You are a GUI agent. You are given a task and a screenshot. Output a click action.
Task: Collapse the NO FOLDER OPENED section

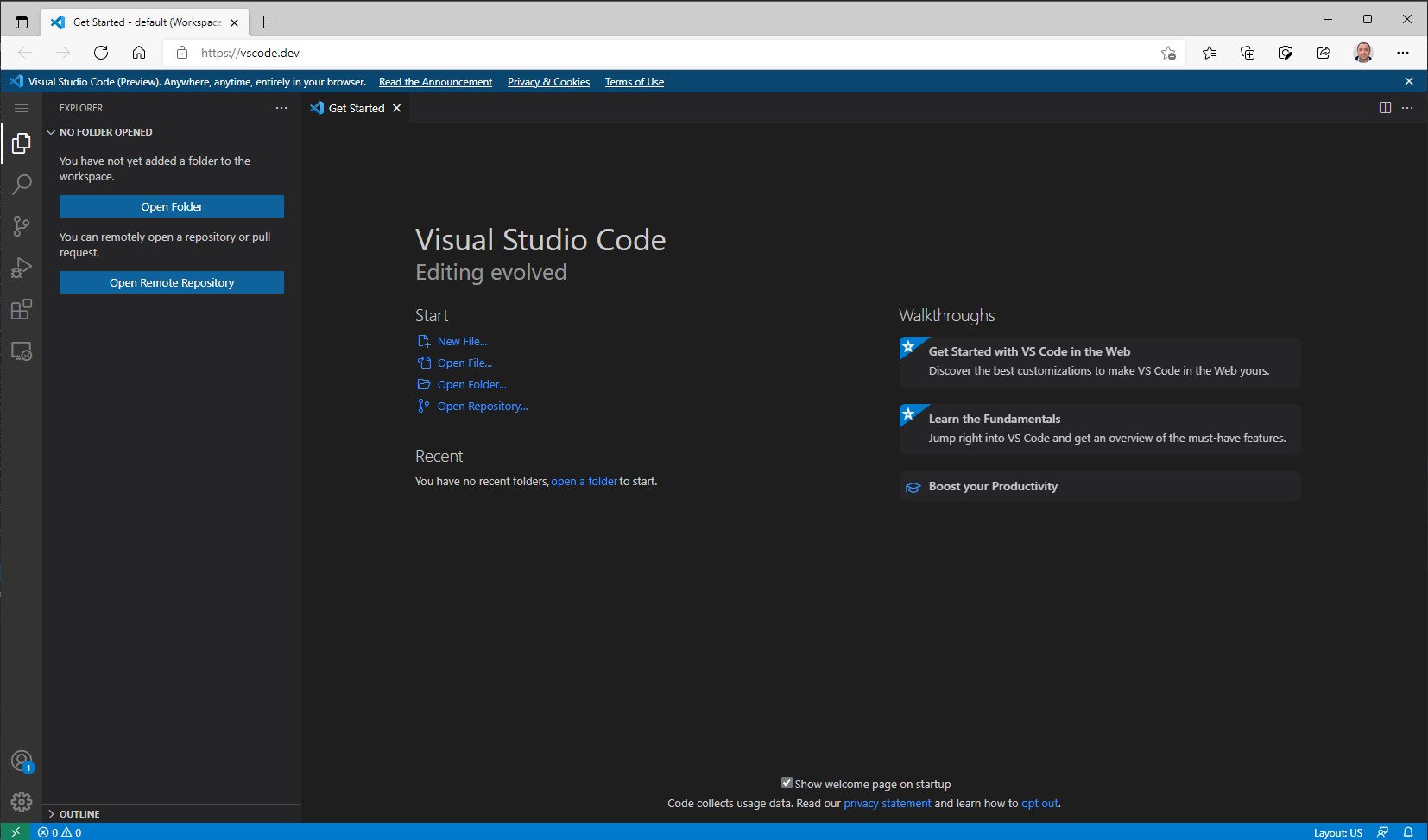(x=52, y=132)
